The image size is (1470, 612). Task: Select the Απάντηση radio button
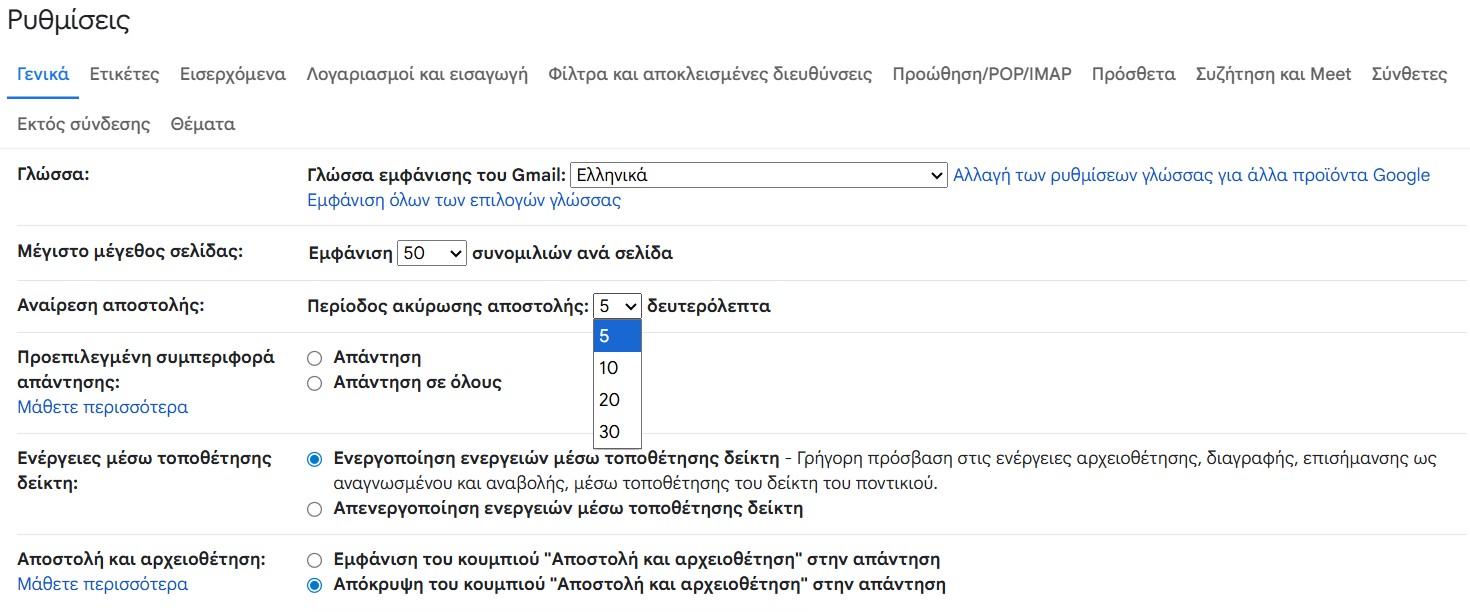tap(314, 356)
